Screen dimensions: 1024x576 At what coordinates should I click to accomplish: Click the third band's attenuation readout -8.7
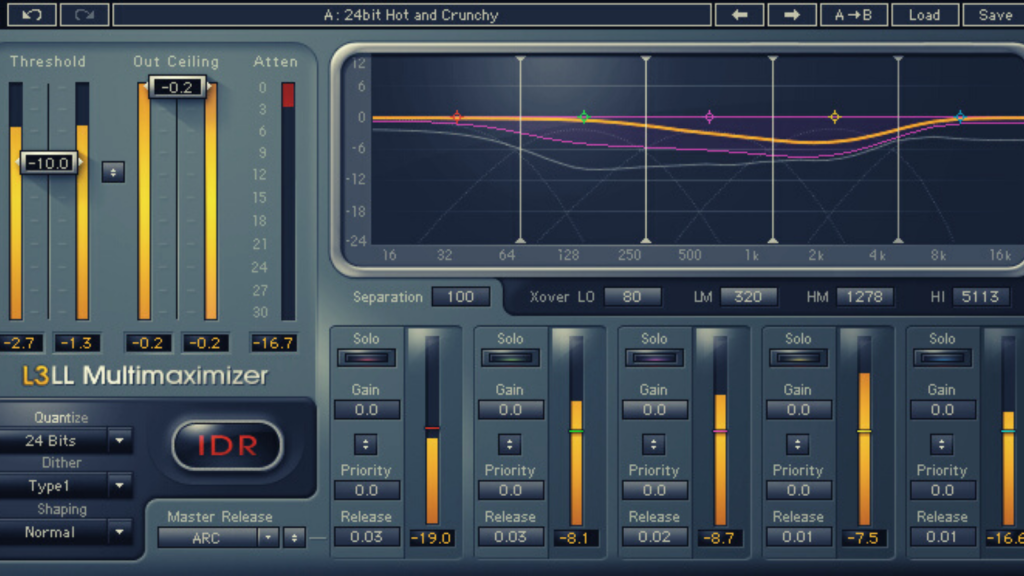pyautogui.click(x=719, y=538)
